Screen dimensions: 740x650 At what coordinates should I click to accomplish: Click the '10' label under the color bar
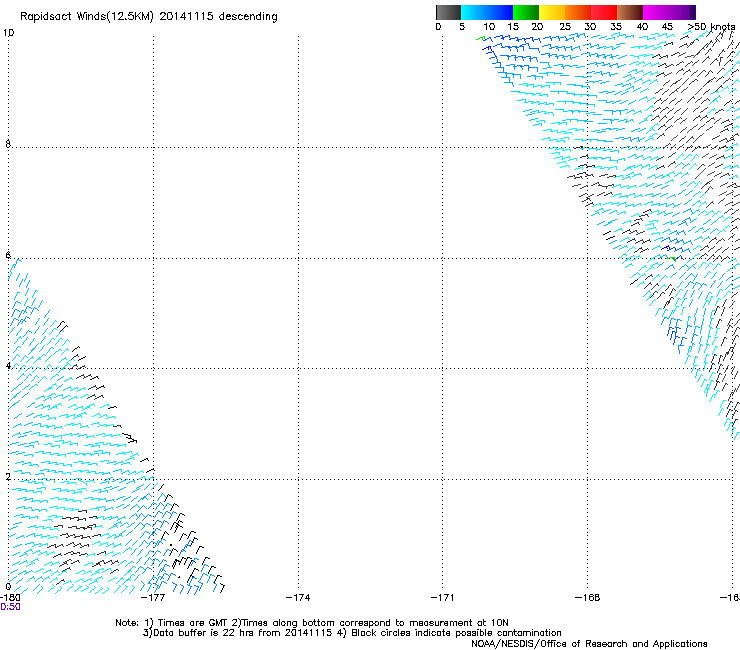point(489,27)
